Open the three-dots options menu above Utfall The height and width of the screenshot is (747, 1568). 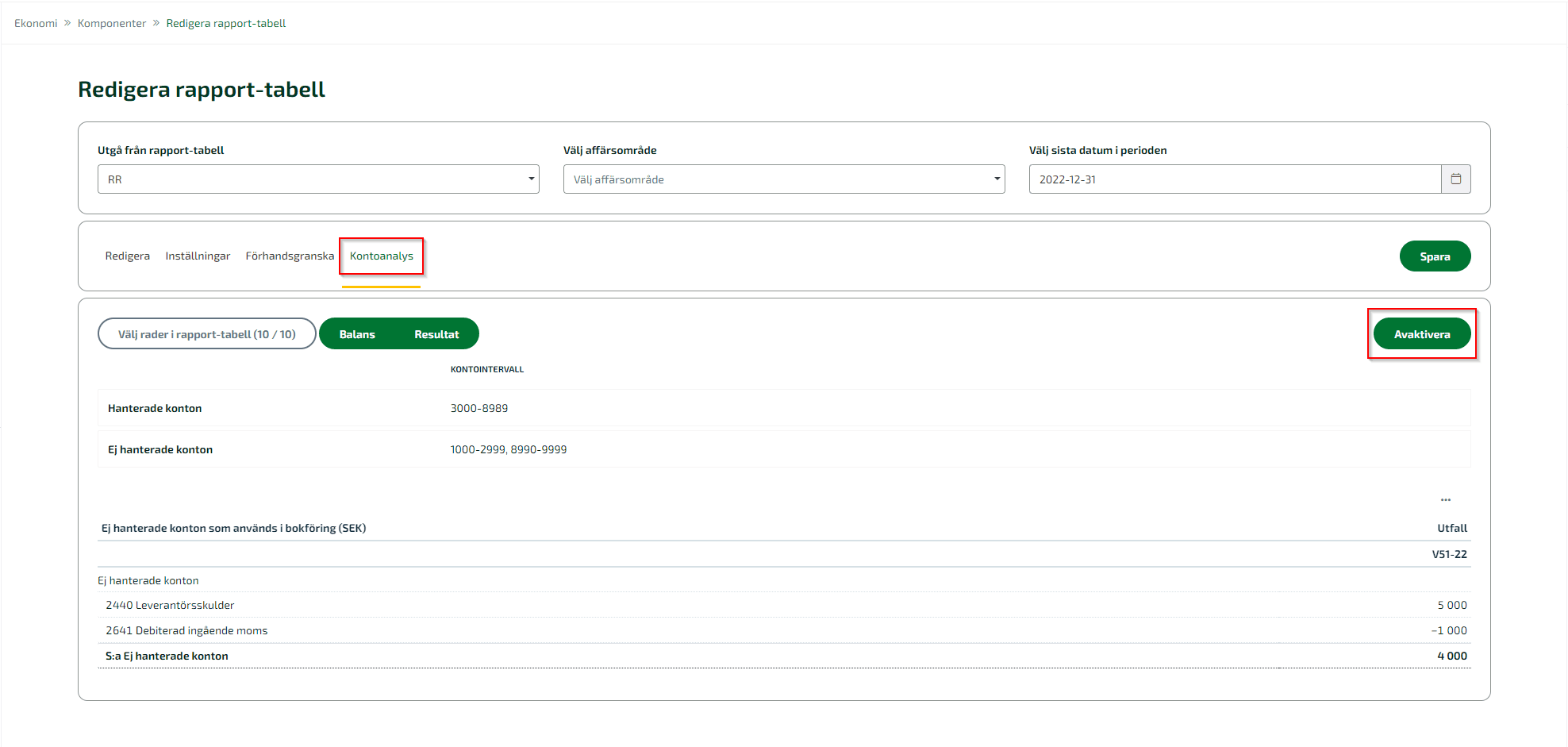tap(1446, 500)
